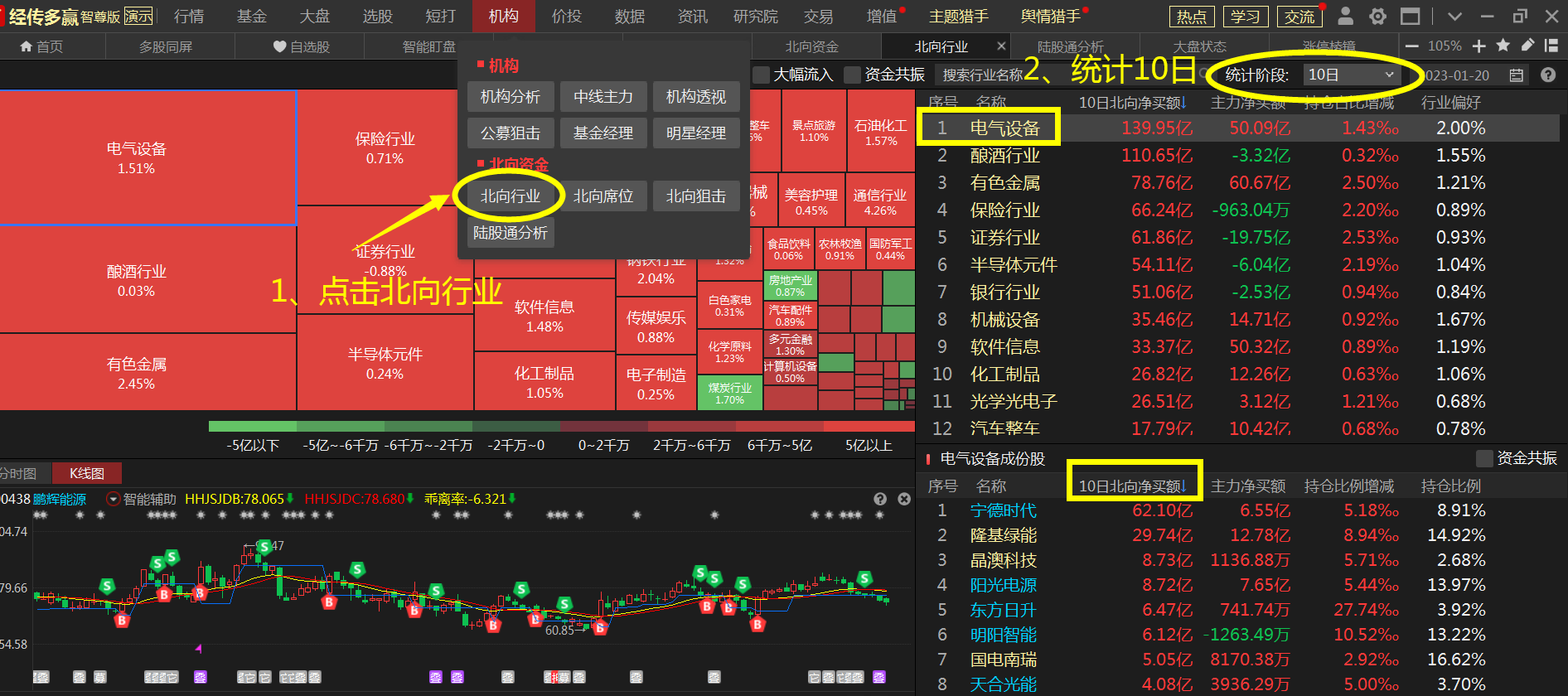The image size is (1568, 696).
Task: Click the chart help question icon
Action: coord(880,499)
